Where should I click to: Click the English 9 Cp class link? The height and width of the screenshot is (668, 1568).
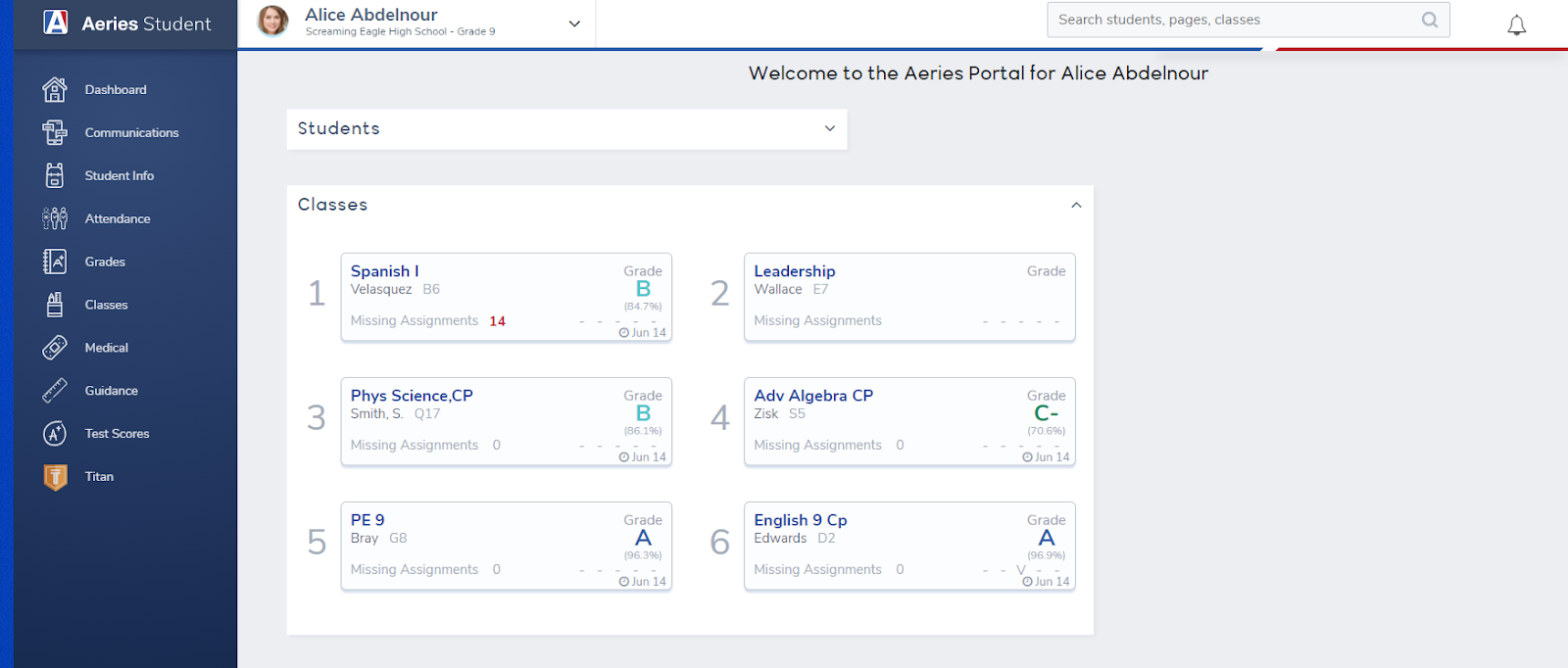click(800, 520)
